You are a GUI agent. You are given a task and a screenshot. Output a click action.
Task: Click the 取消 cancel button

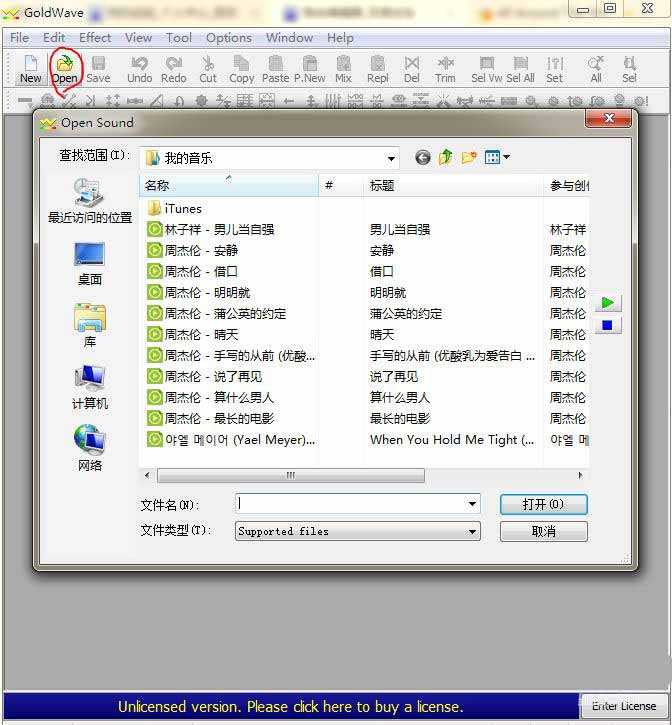(x=543, y=532)
